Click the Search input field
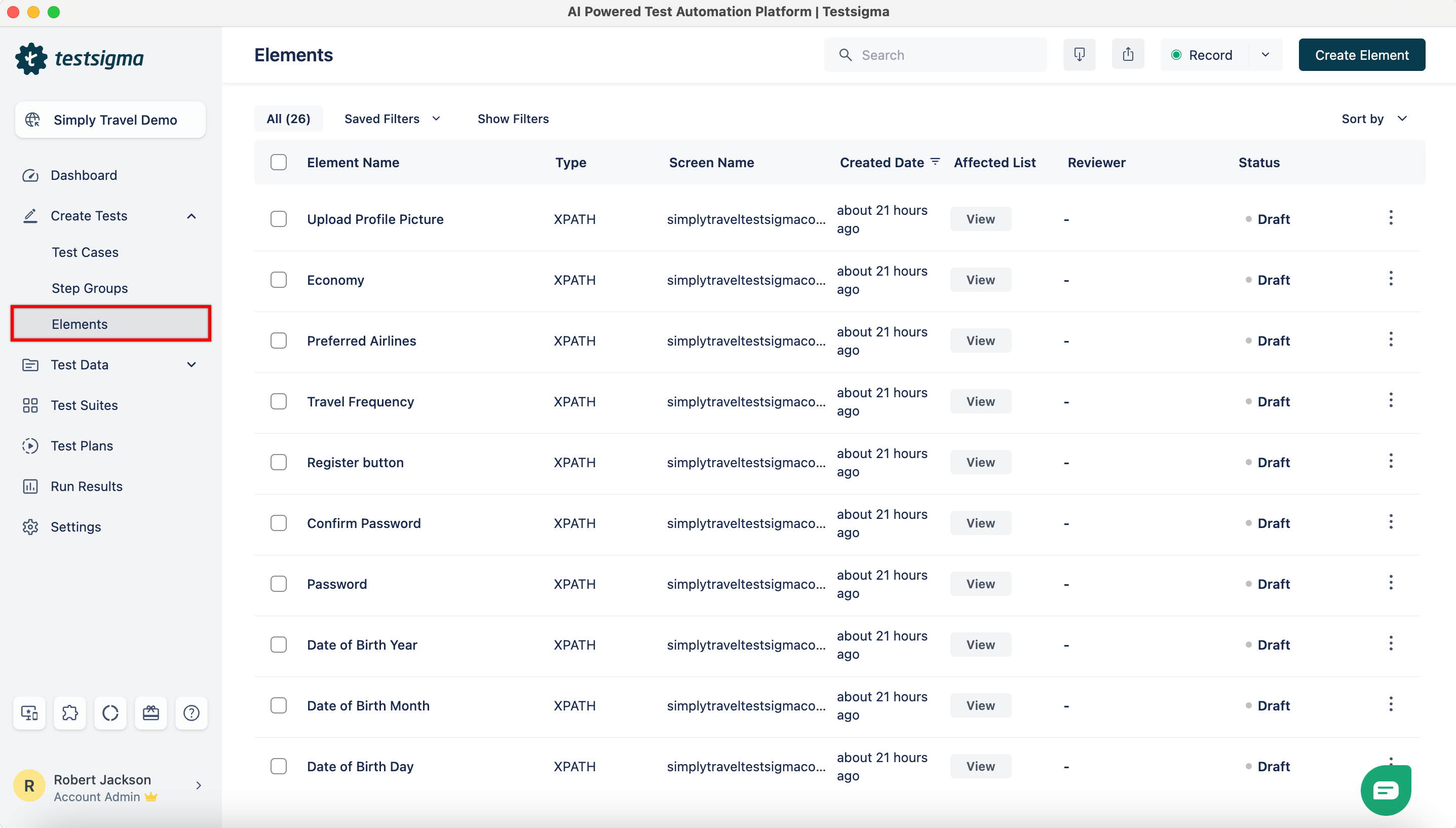This screenshot has height=828, width=1456. (944, 55)
